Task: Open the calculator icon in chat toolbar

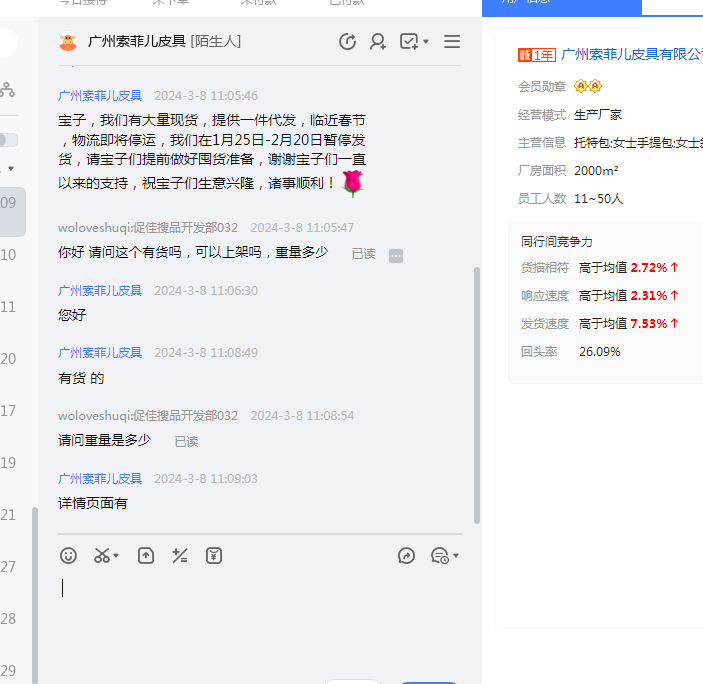Action: tap(180, 555)
